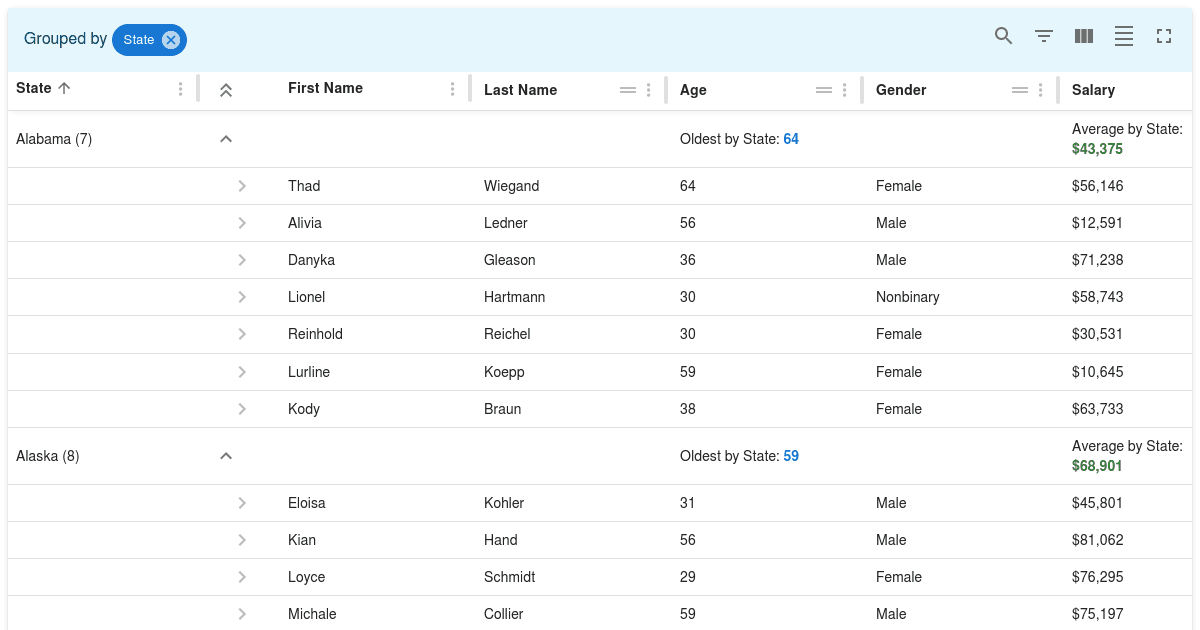The image size is (1200, 630).
Task: Expand Thad Wiegand's detail row
Action: point(241,185)
